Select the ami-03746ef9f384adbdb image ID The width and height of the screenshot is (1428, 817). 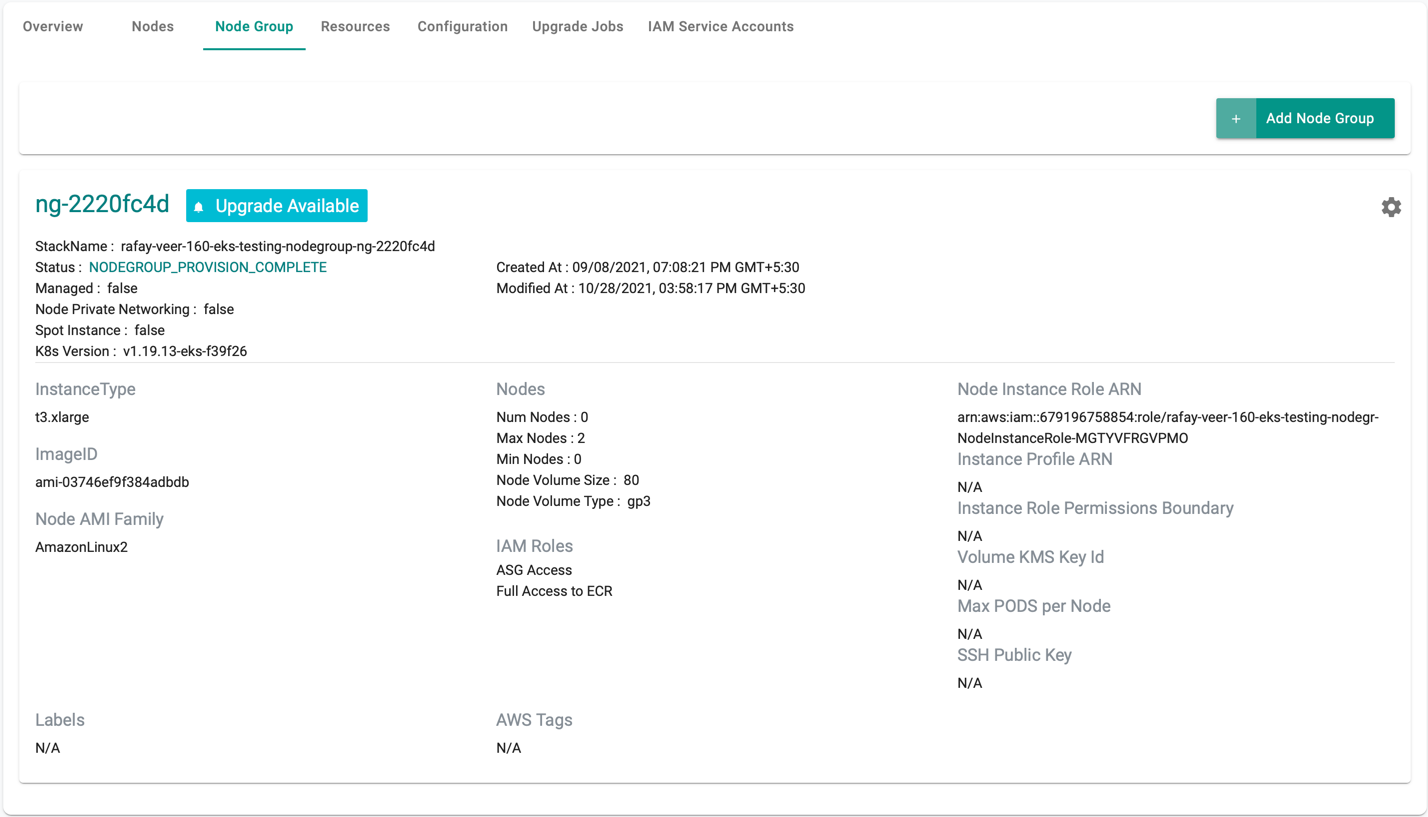[x=112, y=483]
